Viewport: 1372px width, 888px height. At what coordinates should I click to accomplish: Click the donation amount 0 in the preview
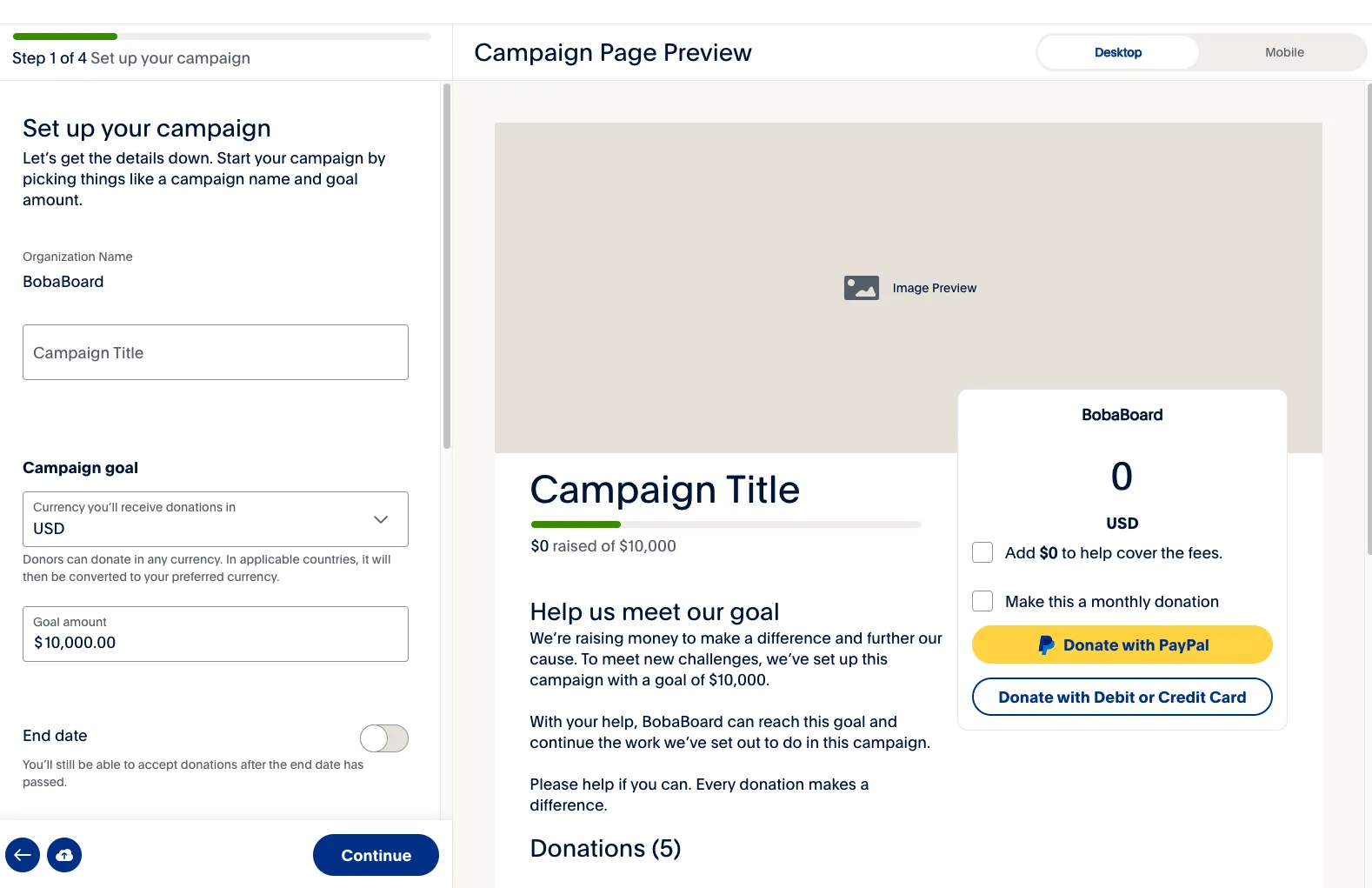pos(1122,477)
